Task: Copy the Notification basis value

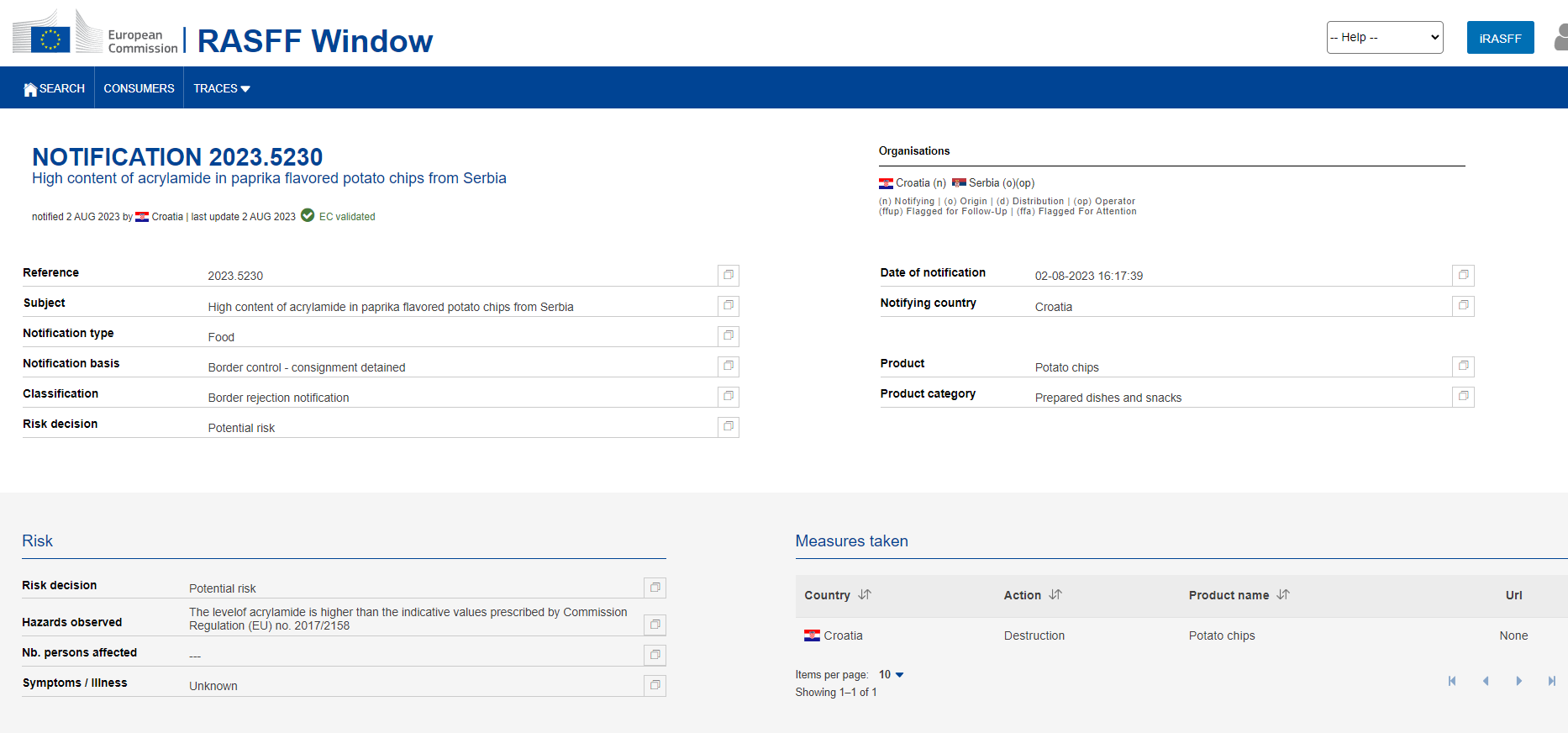Action: (729, 366)
